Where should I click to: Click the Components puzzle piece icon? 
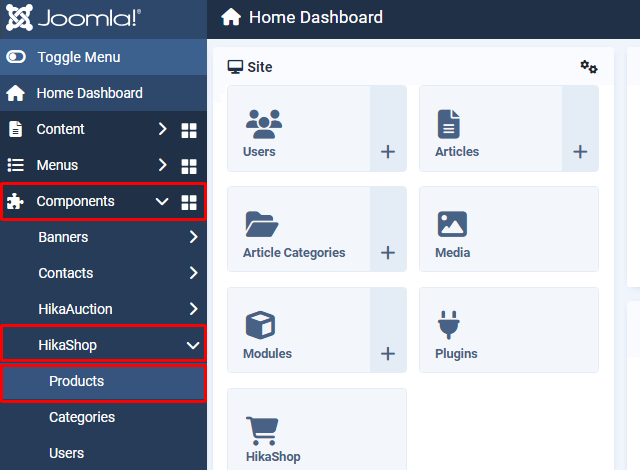(x=16, y=201)
